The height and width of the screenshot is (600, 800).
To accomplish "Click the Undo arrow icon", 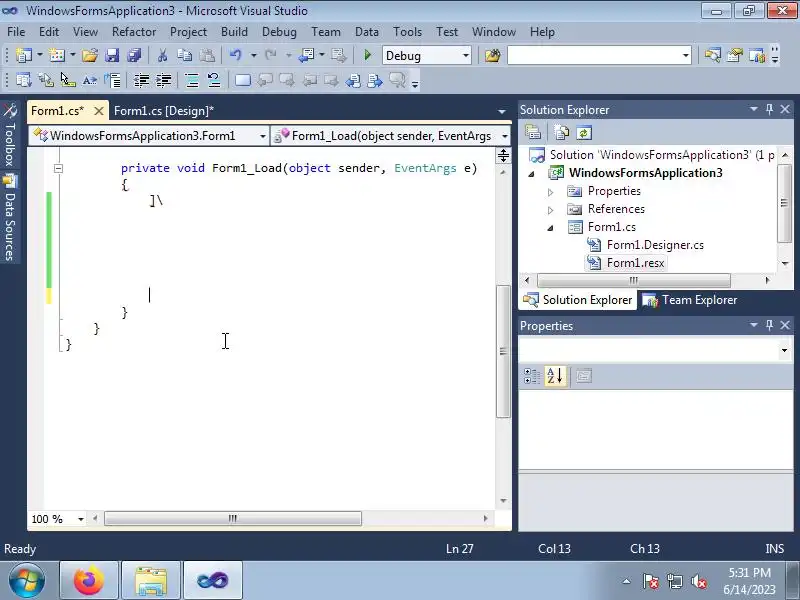I will [235, 55].
